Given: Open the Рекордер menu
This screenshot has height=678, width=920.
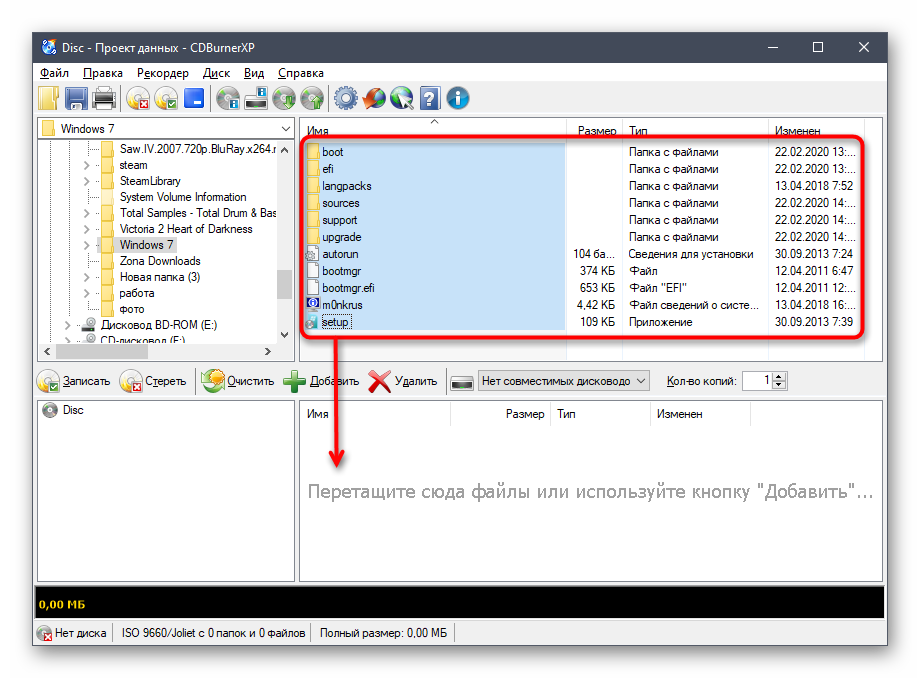Looking at the screenshot, I should [x=162, y=73].
